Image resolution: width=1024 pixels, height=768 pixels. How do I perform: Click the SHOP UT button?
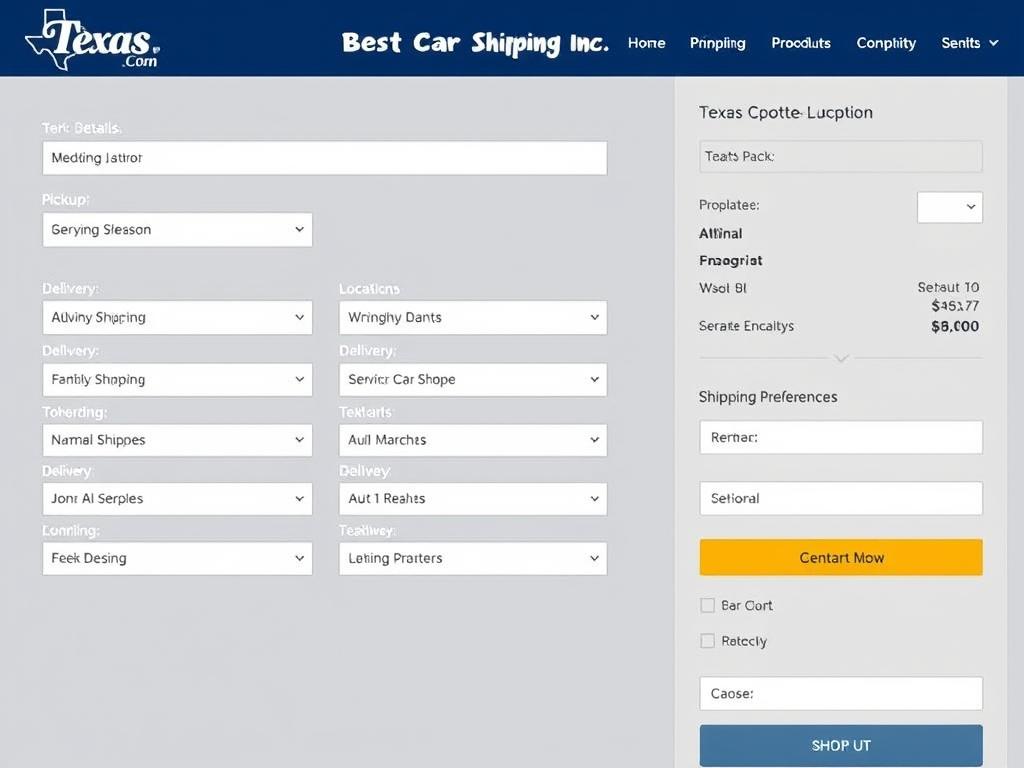pyautogui.click(x=840, y=745)
